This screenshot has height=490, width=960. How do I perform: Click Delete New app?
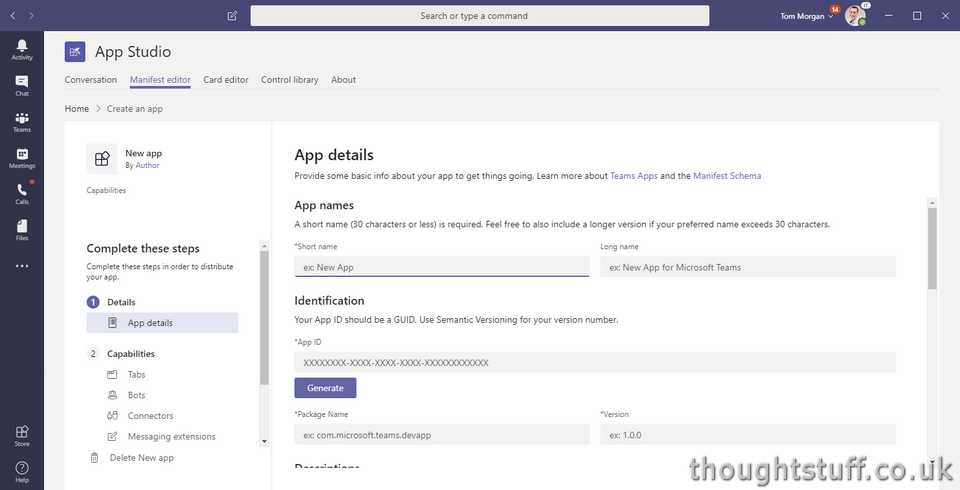pos(141,458)
